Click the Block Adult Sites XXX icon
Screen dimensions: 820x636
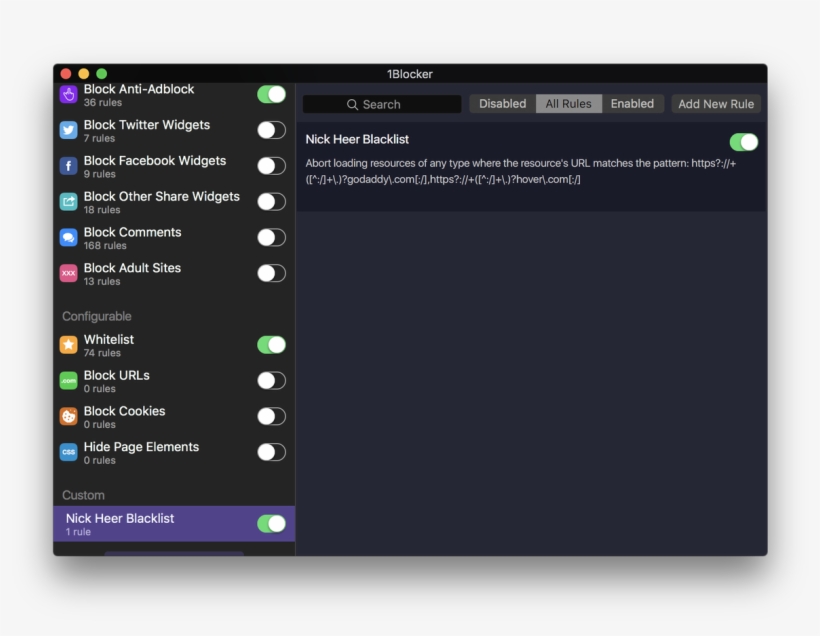point(69,273)
